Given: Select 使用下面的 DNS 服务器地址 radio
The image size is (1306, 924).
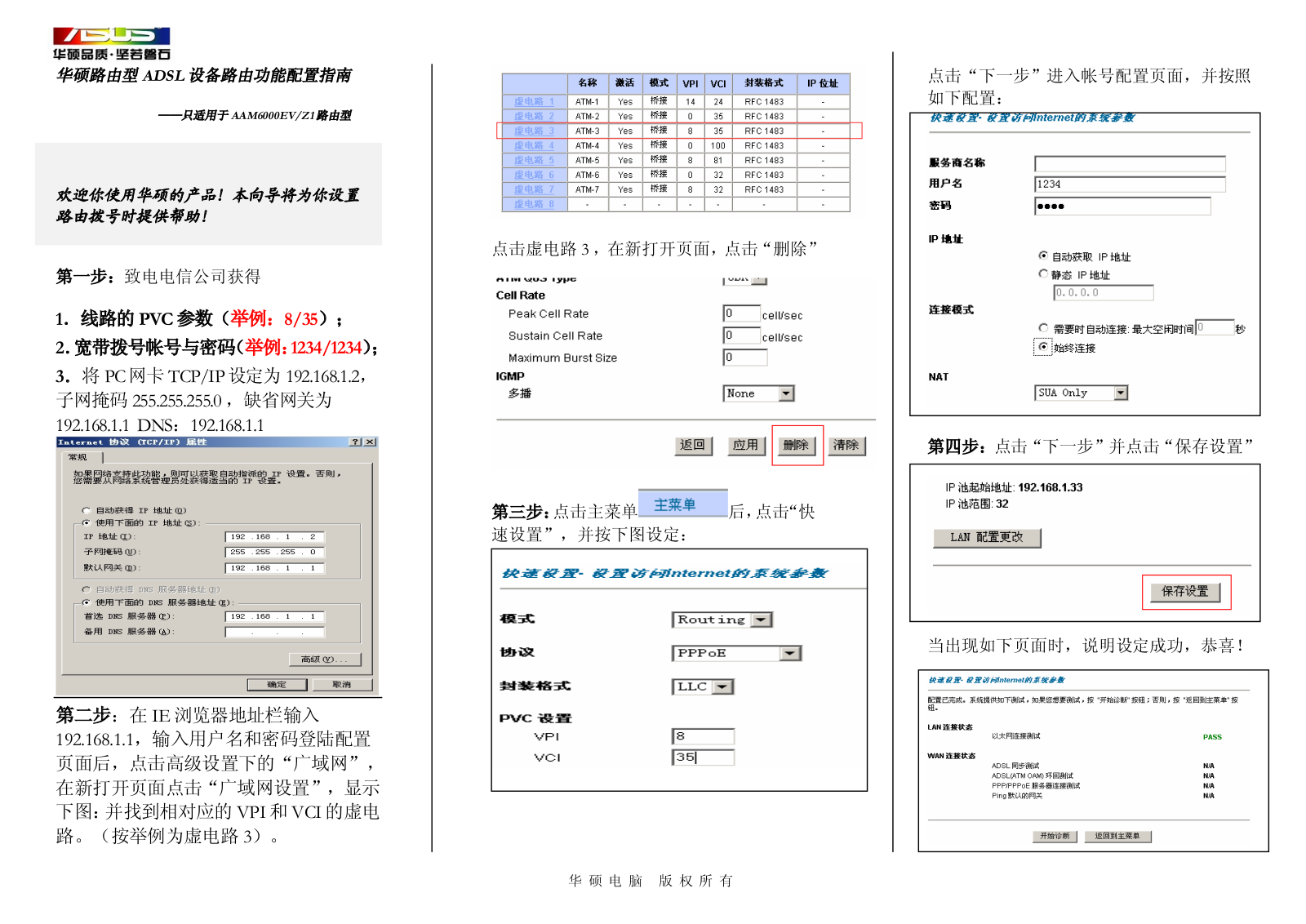Looking at the screenshot, I should (86, 602).
